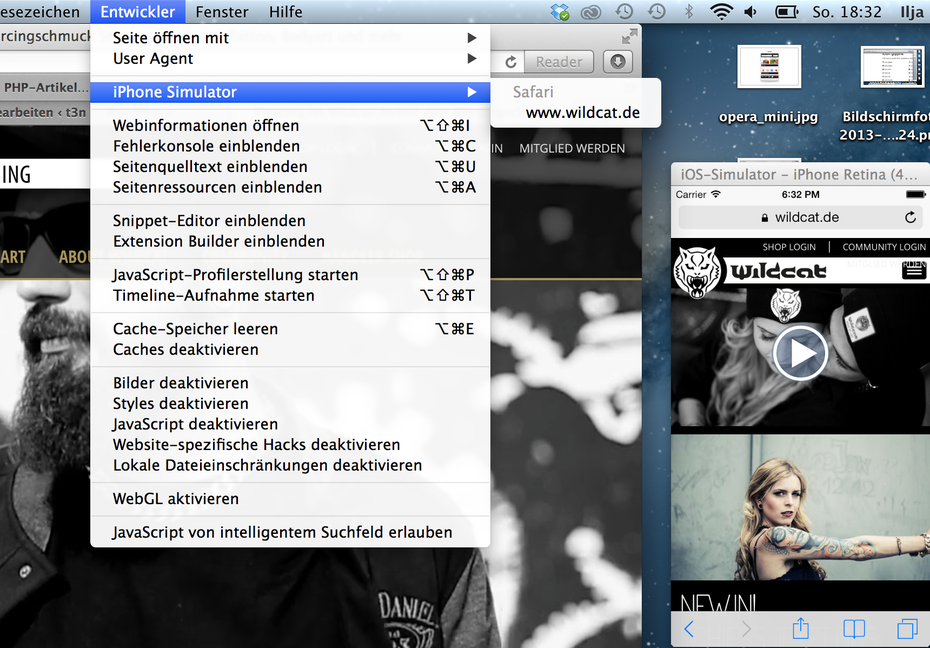Screen dimensions: 930x648
Task: Click the Dropbox menu bar icon
Action: [x=559, y=12]
